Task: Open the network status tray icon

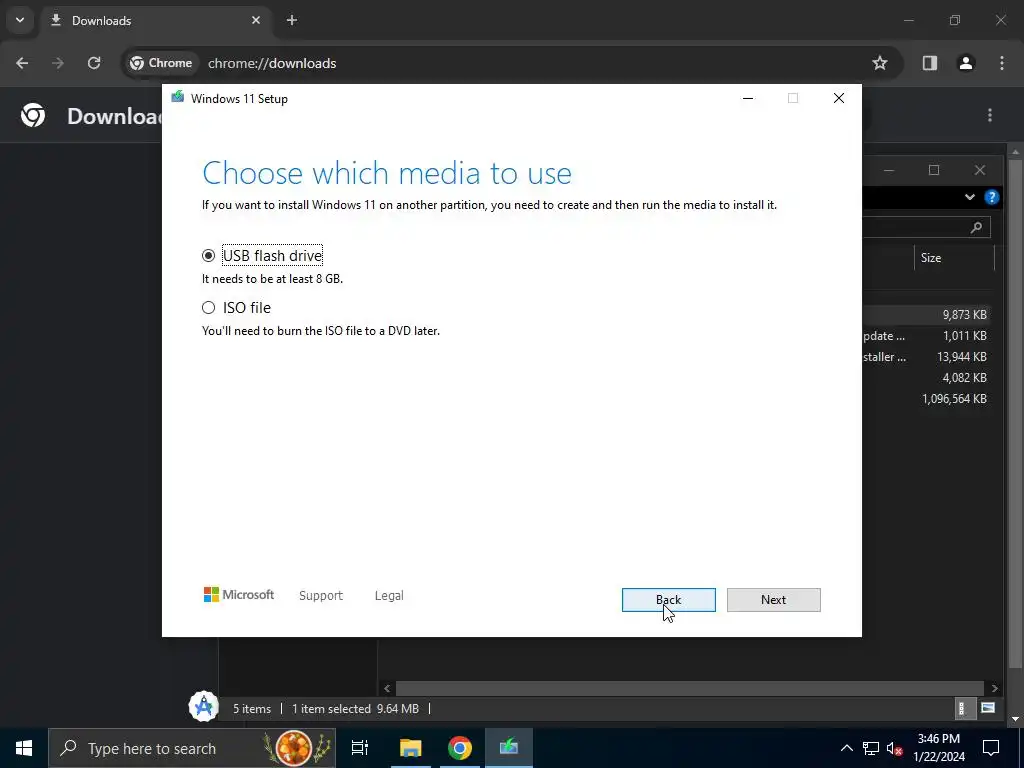Action: point(871,748)
